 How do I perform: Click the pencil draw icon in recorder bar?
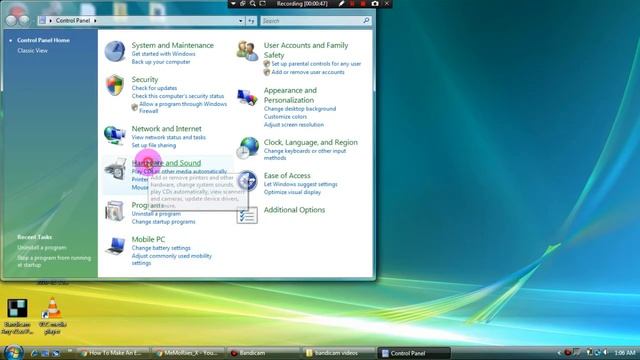341,4
